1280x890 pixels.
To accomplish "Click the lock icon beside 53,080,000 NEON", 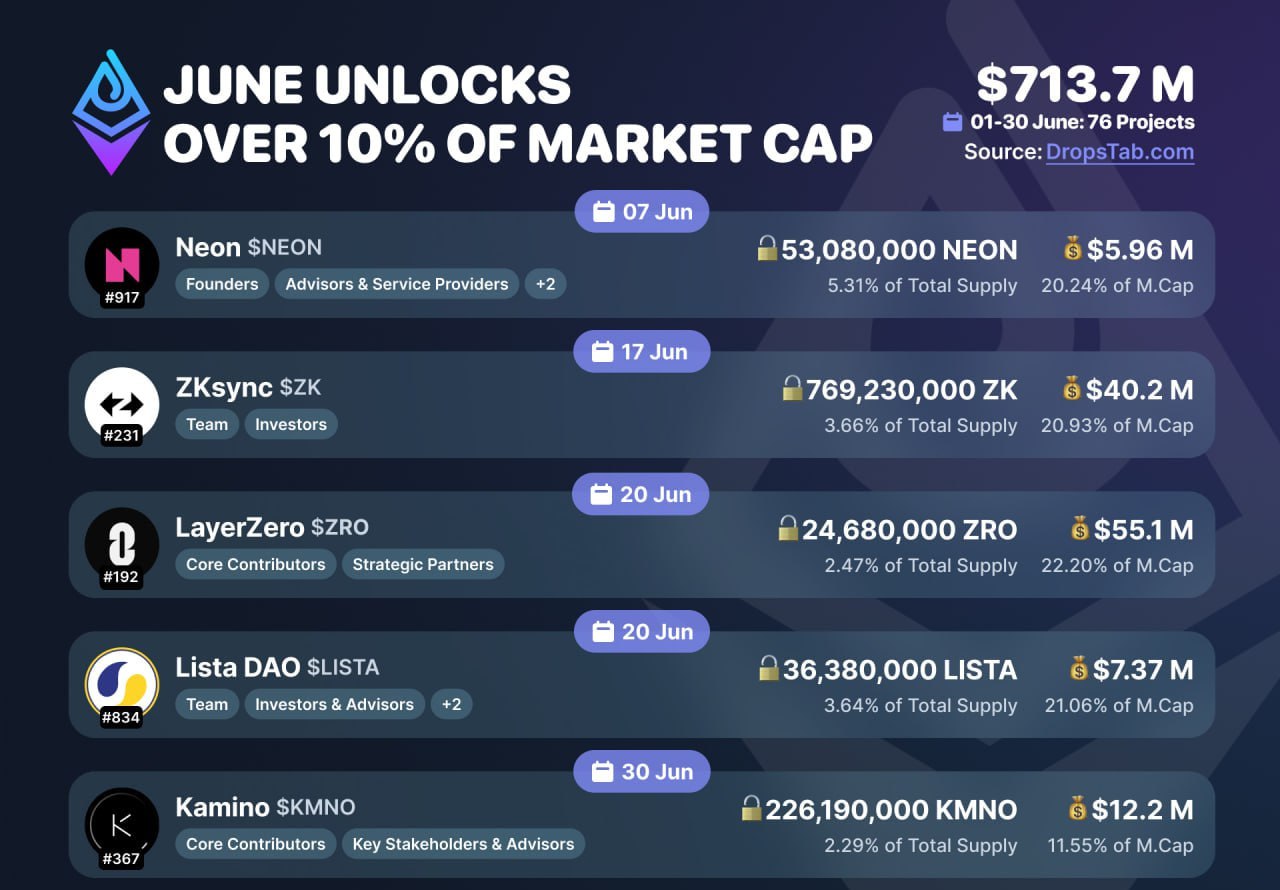I will pyautogui.click(x=768, y=248).
